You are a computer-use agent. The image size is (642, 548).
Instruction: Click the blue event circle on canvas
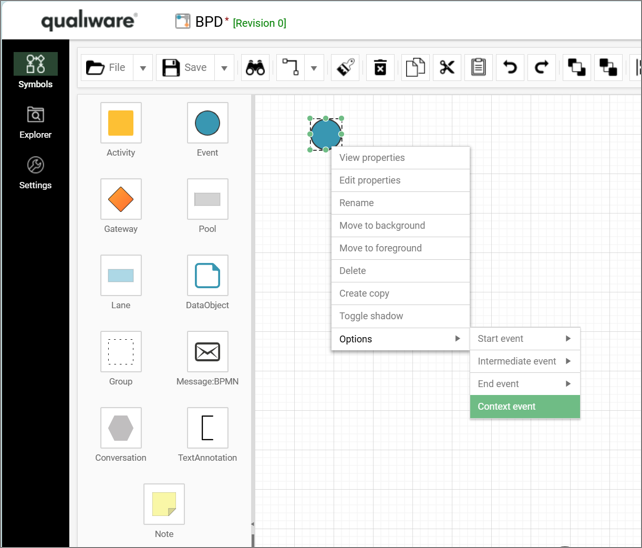point(326,134)
